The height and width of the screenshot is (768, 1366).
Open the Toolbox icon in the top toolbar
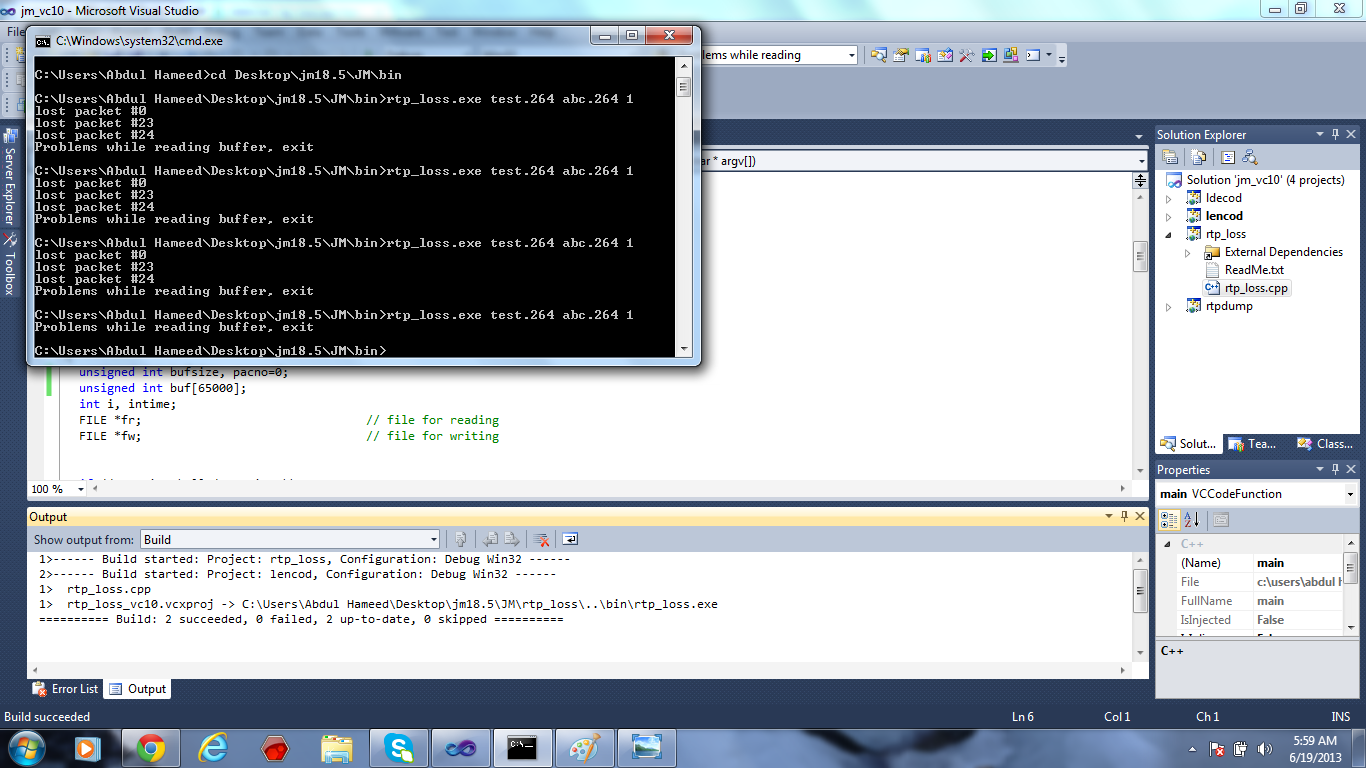tap(966, 55)
